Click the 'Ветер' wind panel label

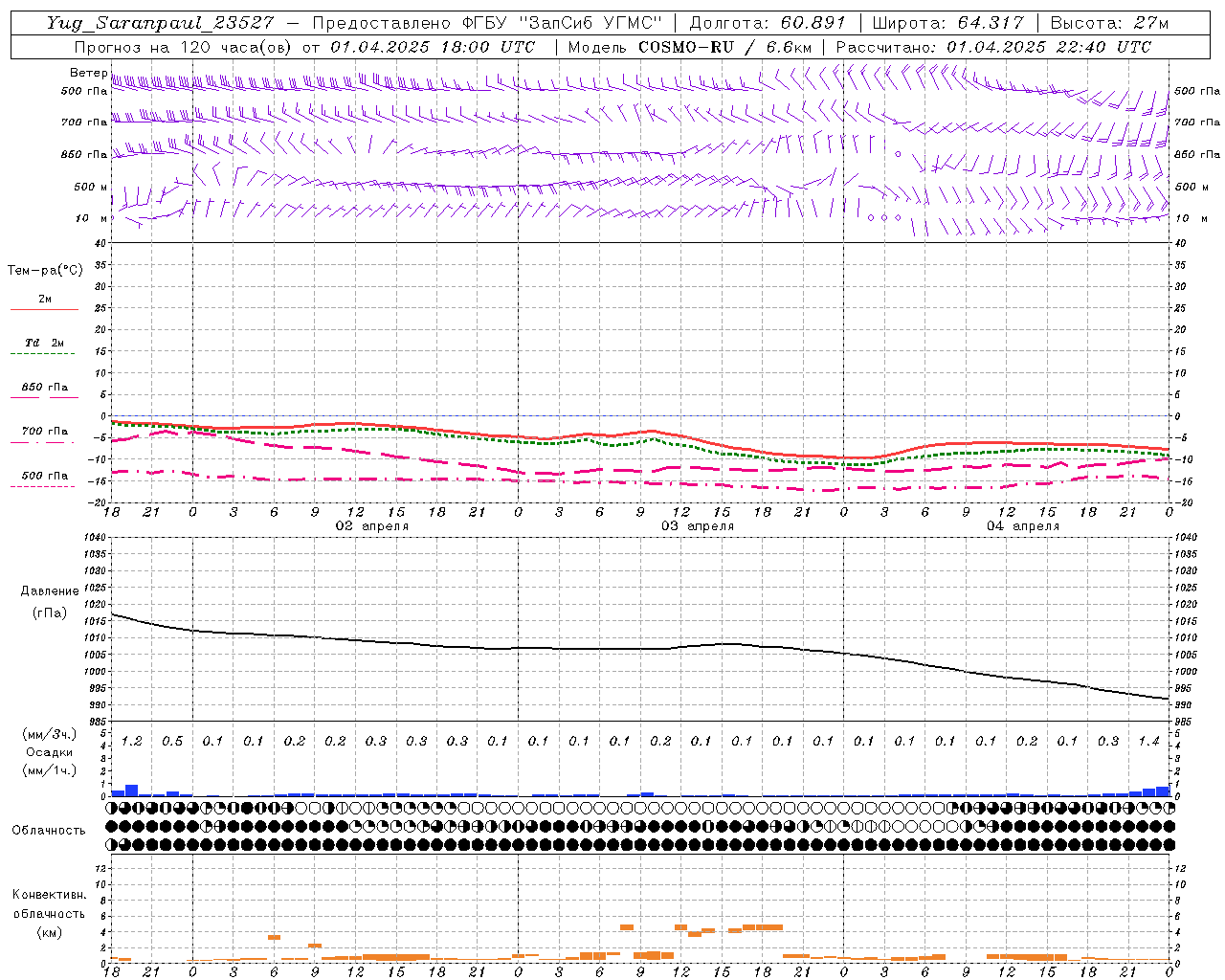88,73
